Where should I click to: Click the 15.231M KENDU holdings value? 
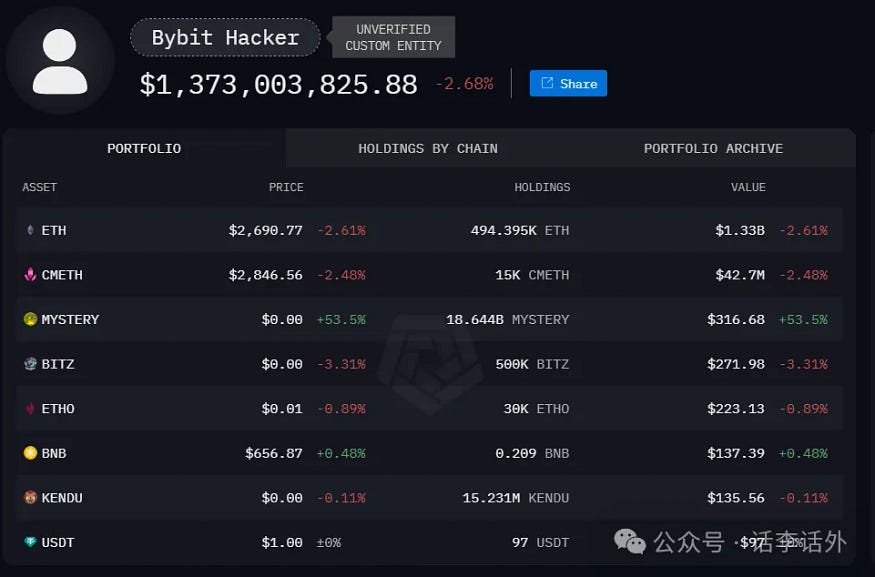click(516, 498)
